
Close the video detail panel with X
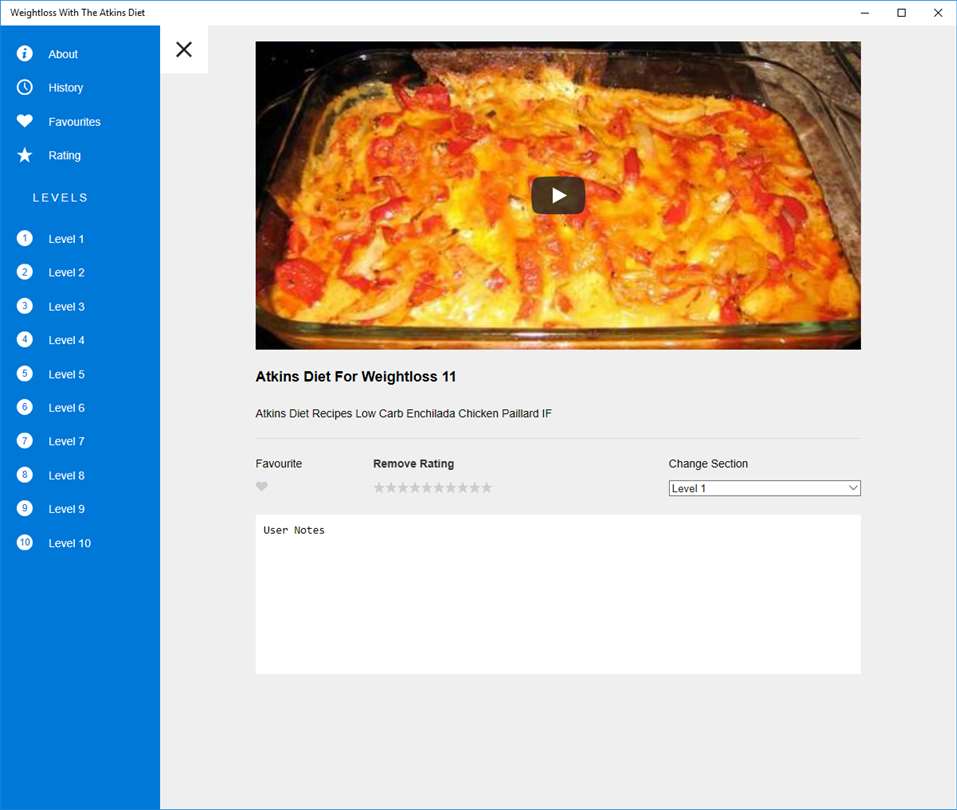[x=184, y=49]
